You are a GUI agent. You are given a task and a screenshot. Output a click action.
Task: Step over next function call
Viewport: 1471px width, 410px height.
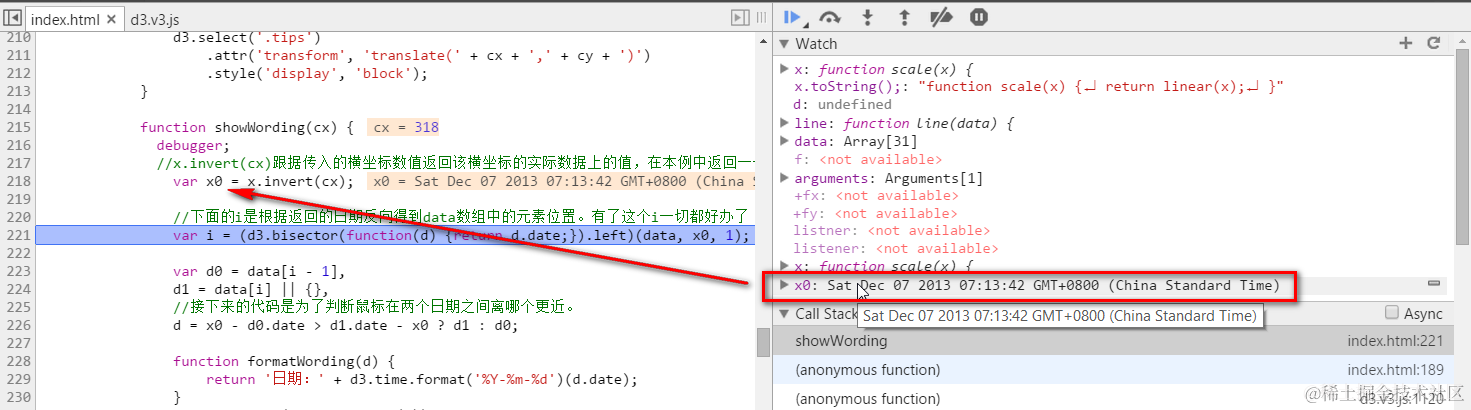pos(829,17)
